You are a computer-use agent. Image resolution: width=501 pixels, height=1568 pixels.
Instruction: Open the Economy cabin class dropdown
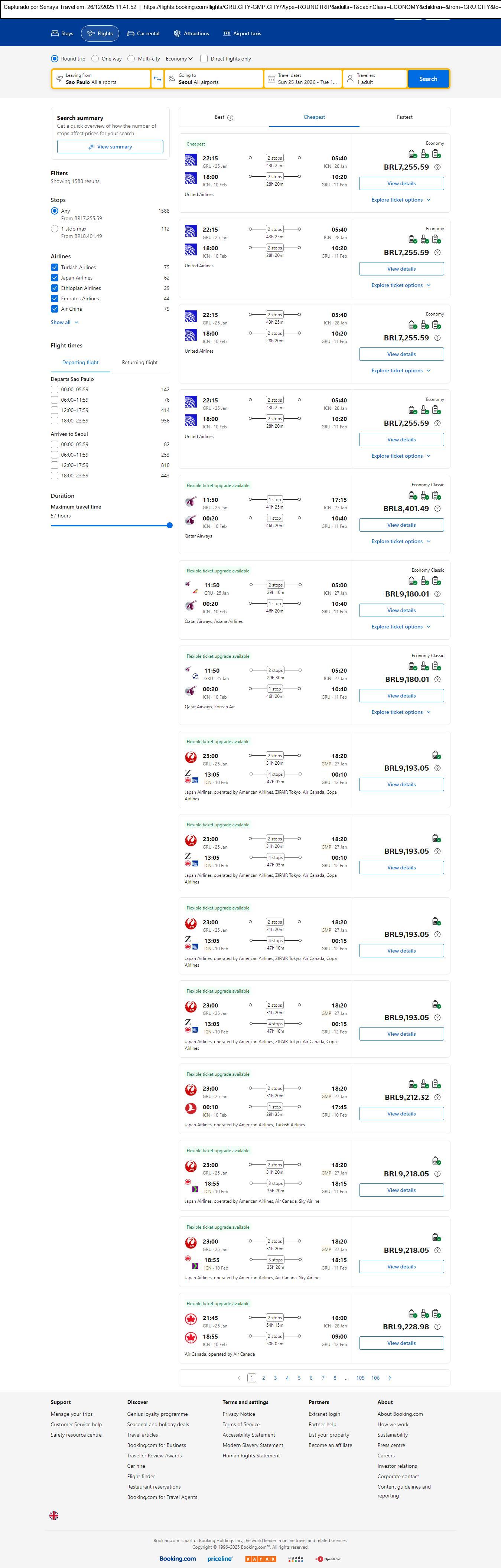point(179,59)
